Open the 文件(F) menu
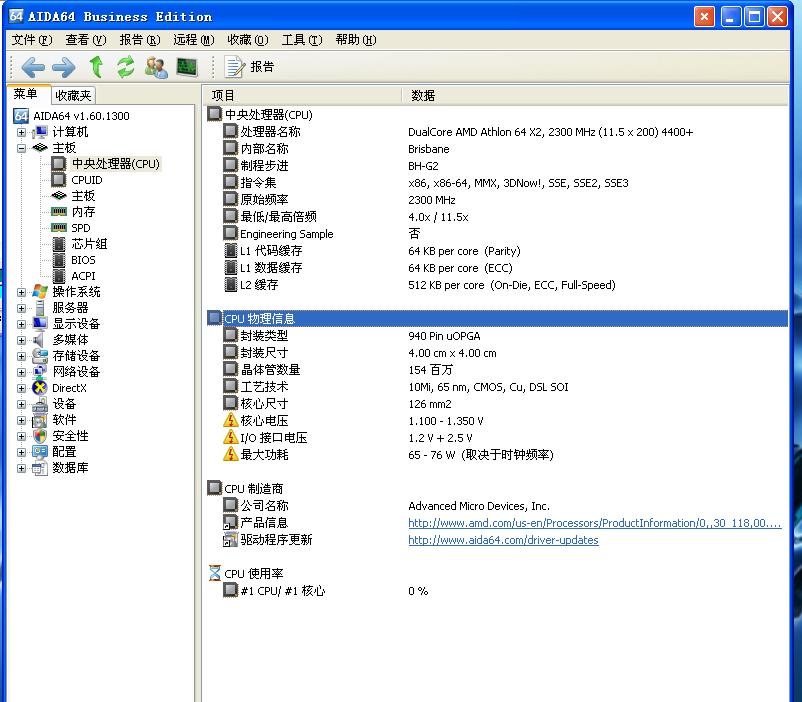The width and height of the screenshot is (802, 702). click(x=32, y=40)
